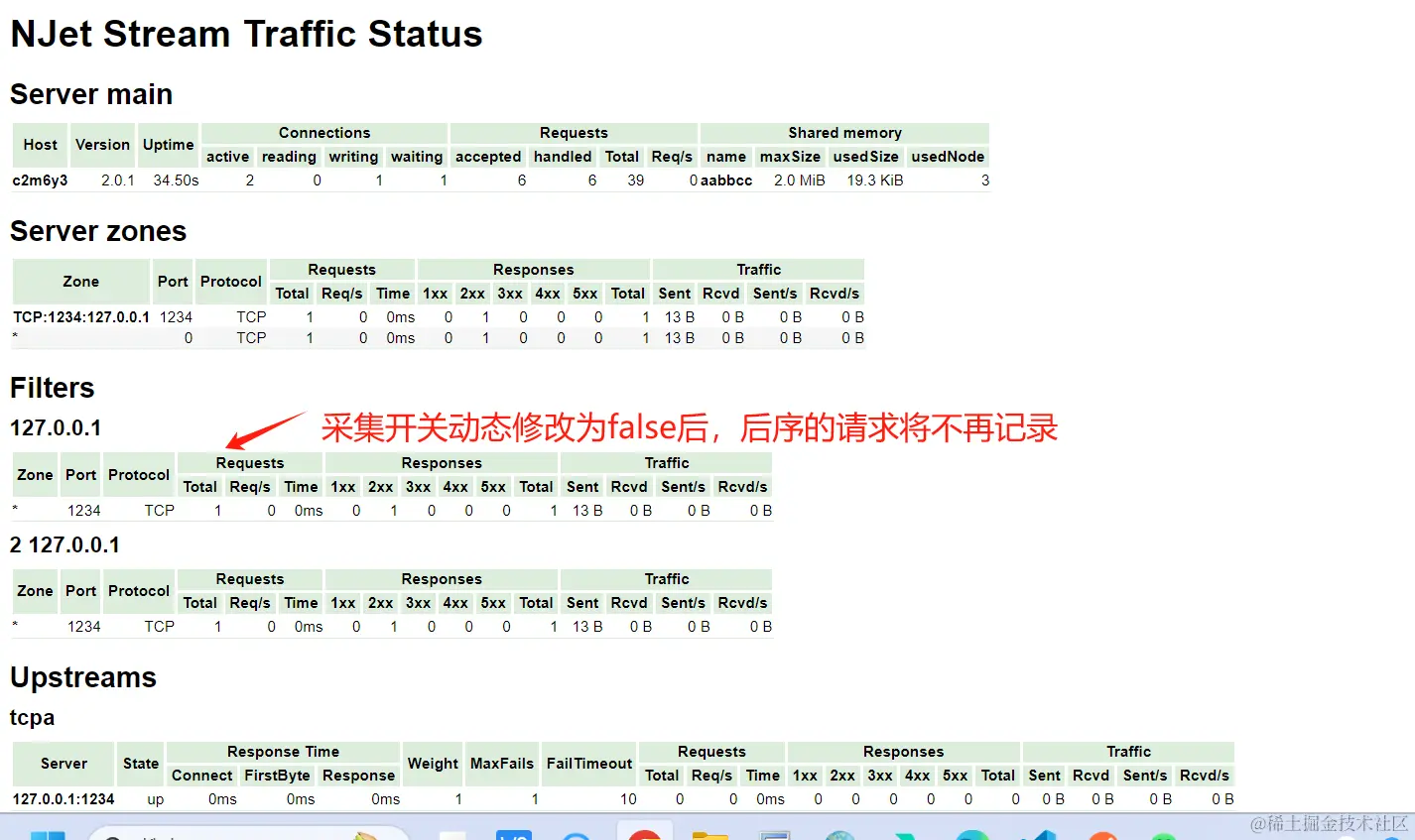Select the "Version" column header
The width and height of the screenshot is (1415, 840).
coord(102,145)
